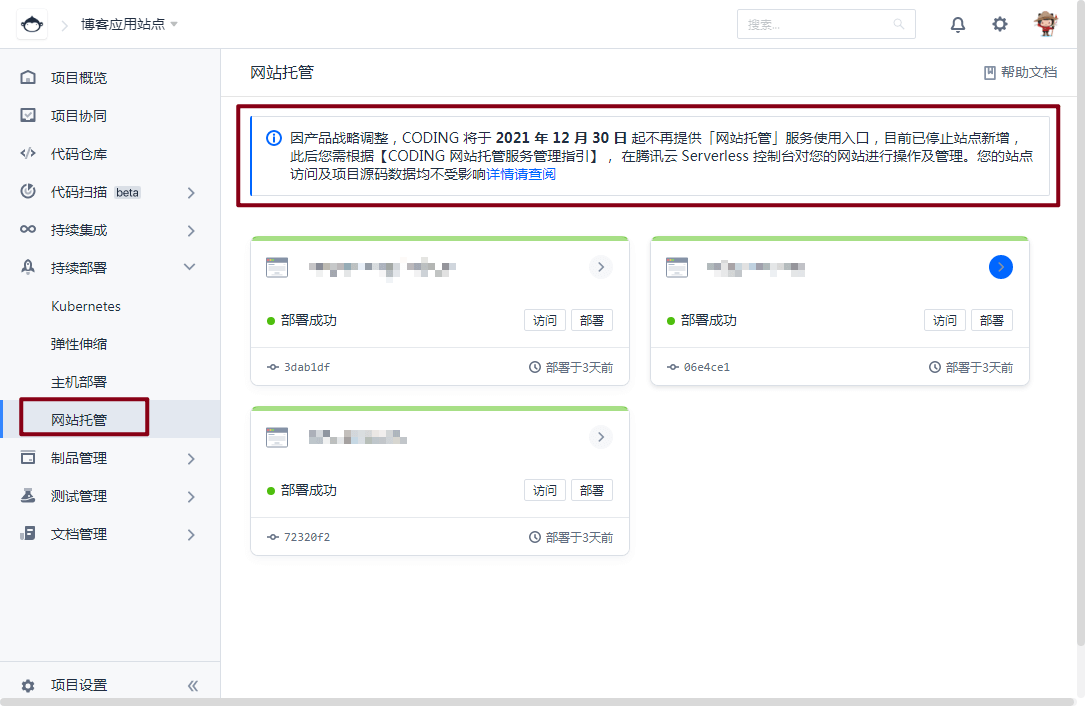This screenshot has width=1085, height=706.
Task: Expand the 代码扫描 submenu arrow
Action: (x=191, y=192)
